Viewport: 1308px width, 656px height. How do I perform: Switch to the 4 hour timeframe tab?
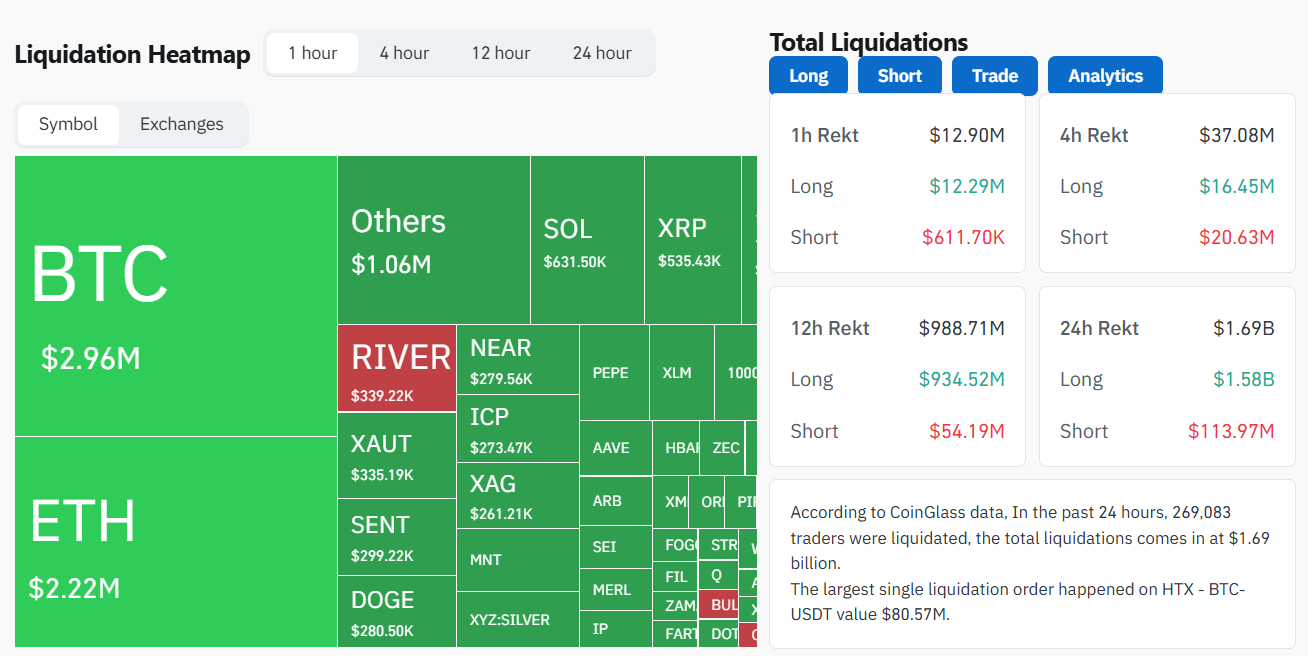[404, 53]
